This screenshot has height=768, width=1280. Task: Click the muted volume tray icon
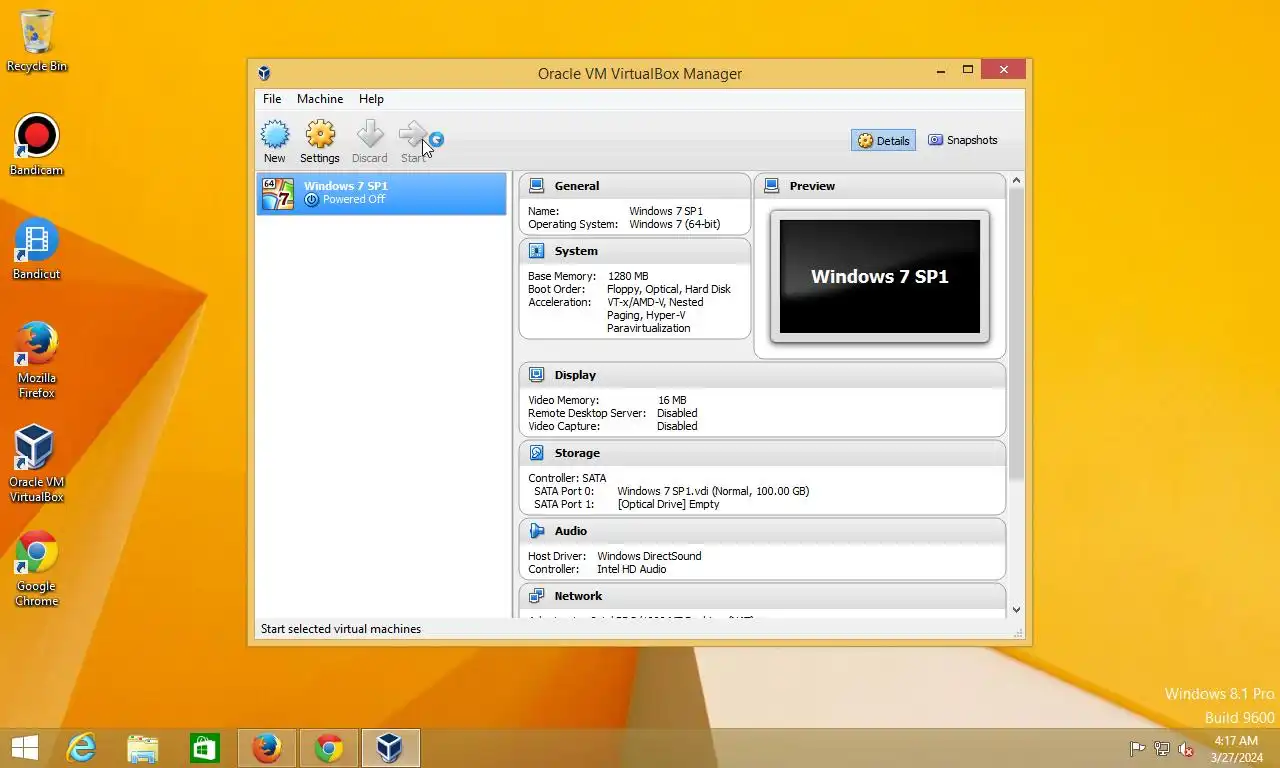click(1187, 748)
